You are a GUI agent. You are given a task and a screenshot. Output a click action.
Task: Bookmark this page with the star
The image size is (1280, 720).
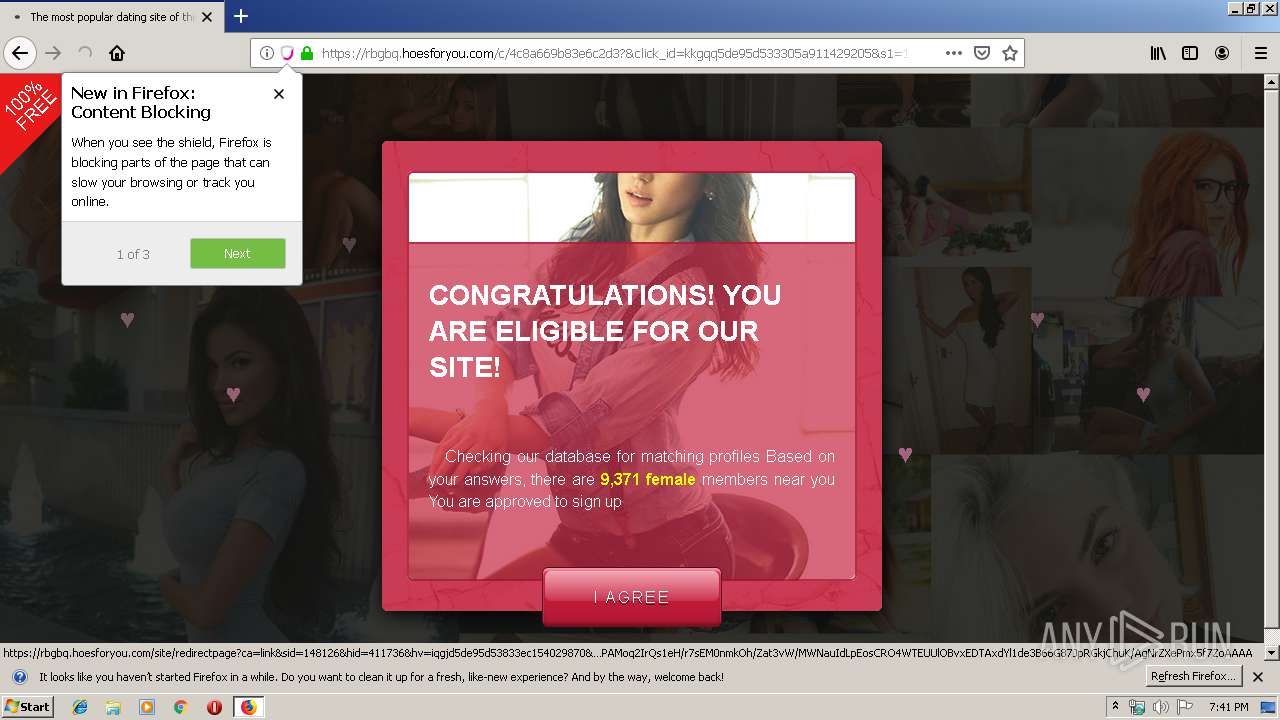pyautogui.click(x=1010, y=53)
